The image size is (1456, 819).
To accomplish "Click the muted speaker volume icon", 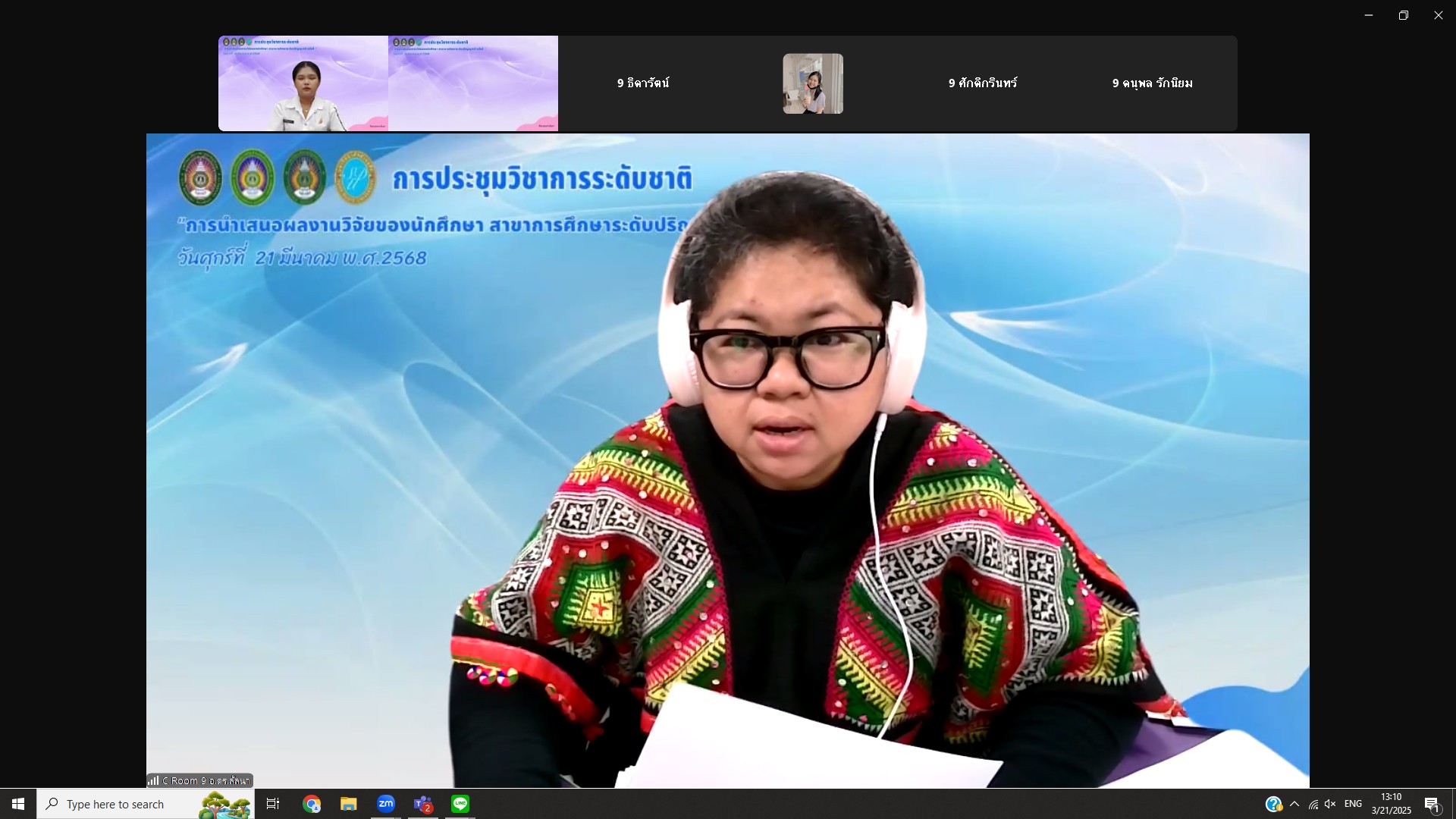I will click(x=1330, y=804).
